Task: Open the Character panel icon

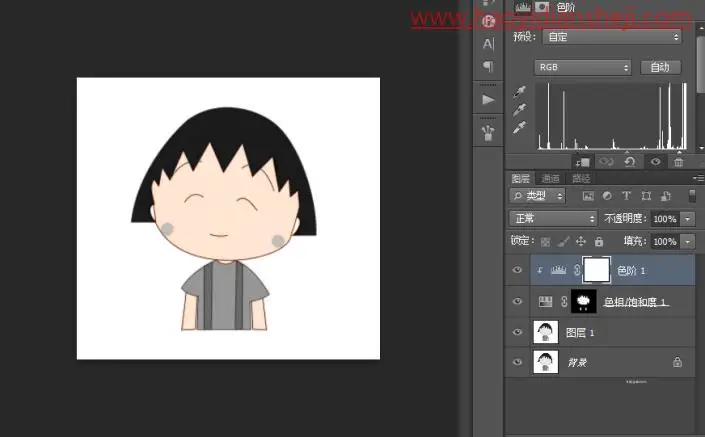Action: [x=488, y=44]
